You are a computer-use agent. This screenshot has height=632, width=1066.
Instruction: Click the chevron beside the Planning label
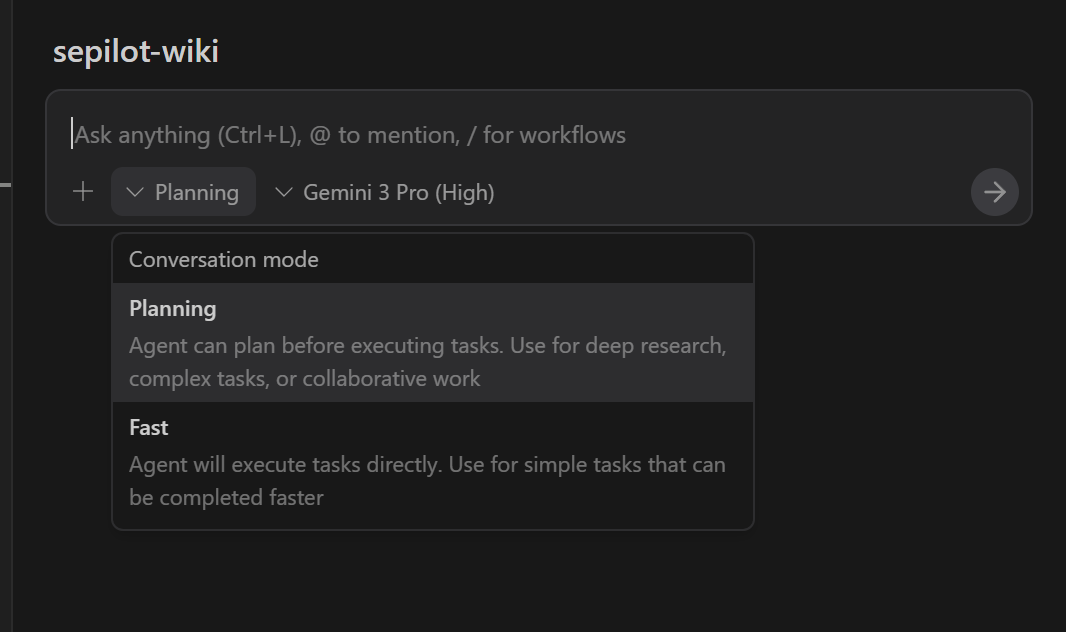tap(136, 192)
